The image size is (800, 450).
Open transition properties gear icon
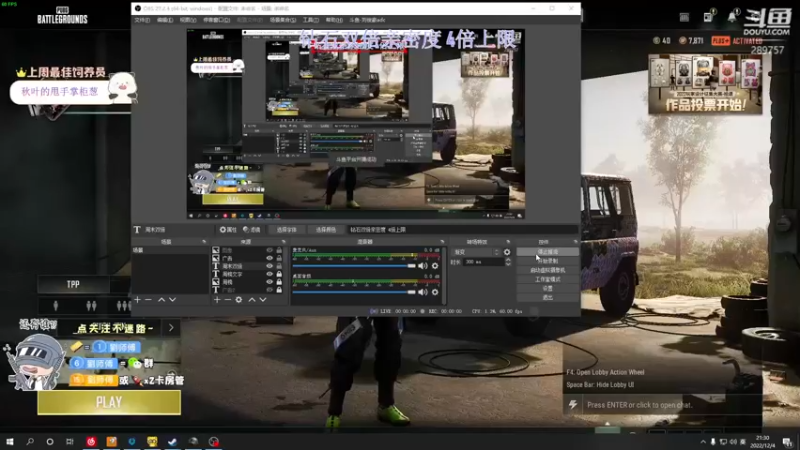(x=507, y=252)
